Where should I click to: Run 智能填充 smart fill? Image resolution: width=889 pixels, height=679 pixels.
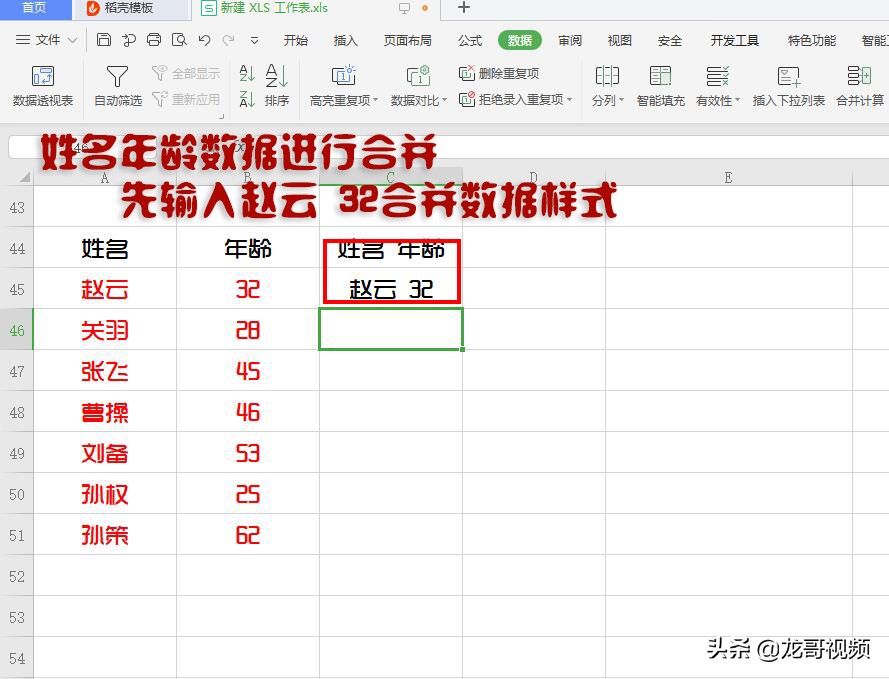(x=660, y=85)
